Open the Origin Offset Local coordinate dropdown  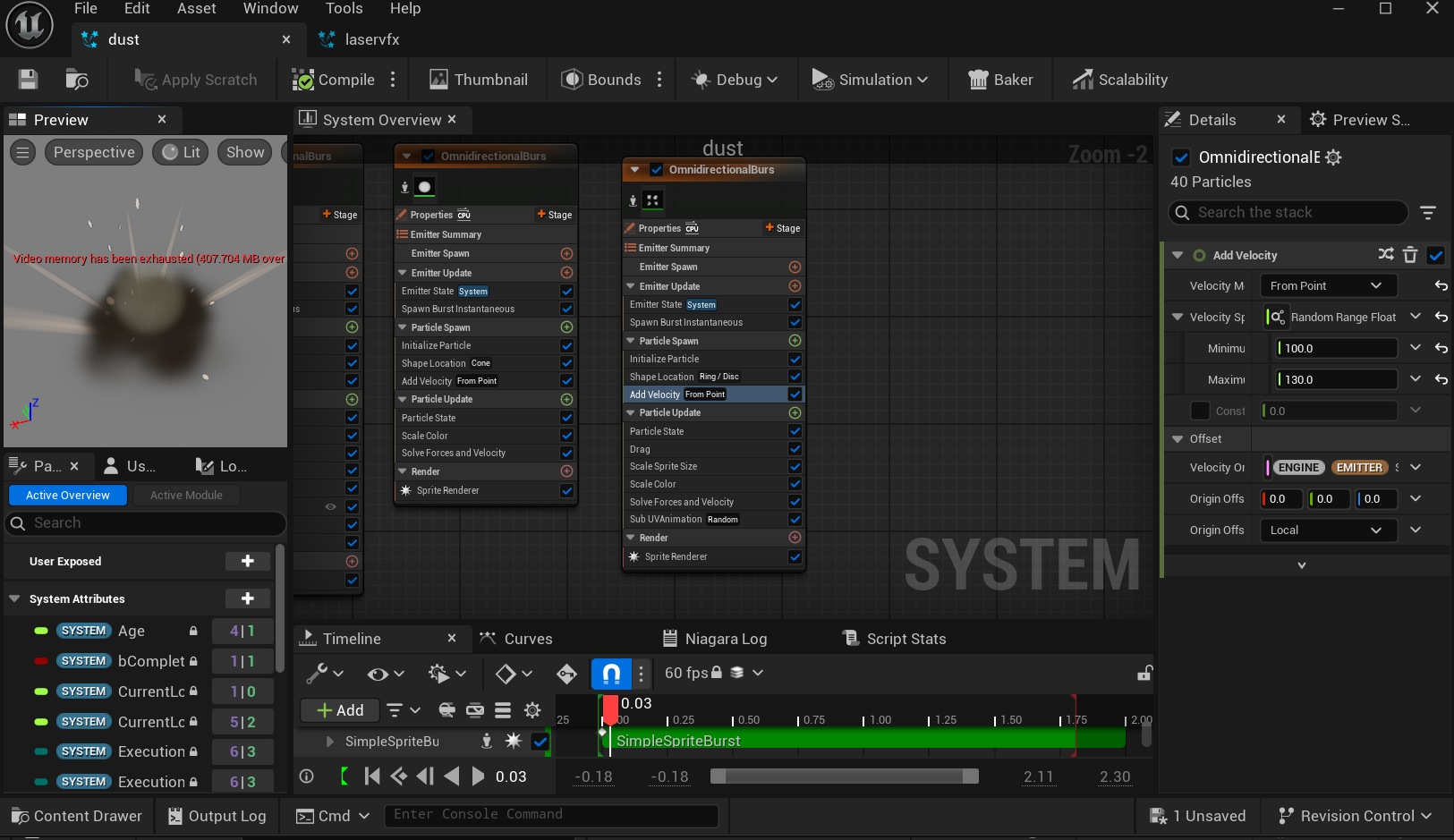[x=1329, y=530]
